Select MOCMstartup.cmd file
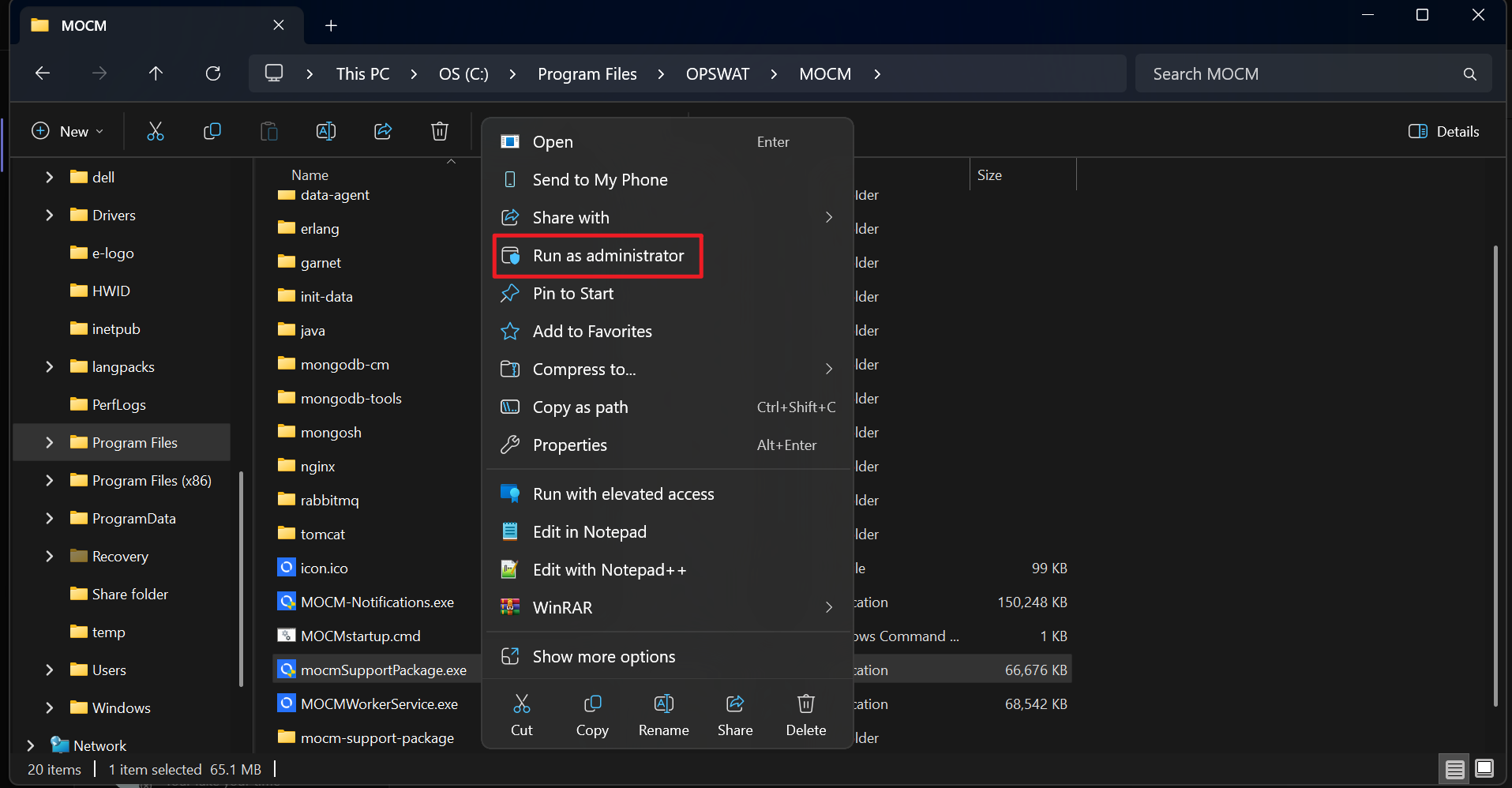The height and width of the screenshot is (788, 1512). coord(350,636)
